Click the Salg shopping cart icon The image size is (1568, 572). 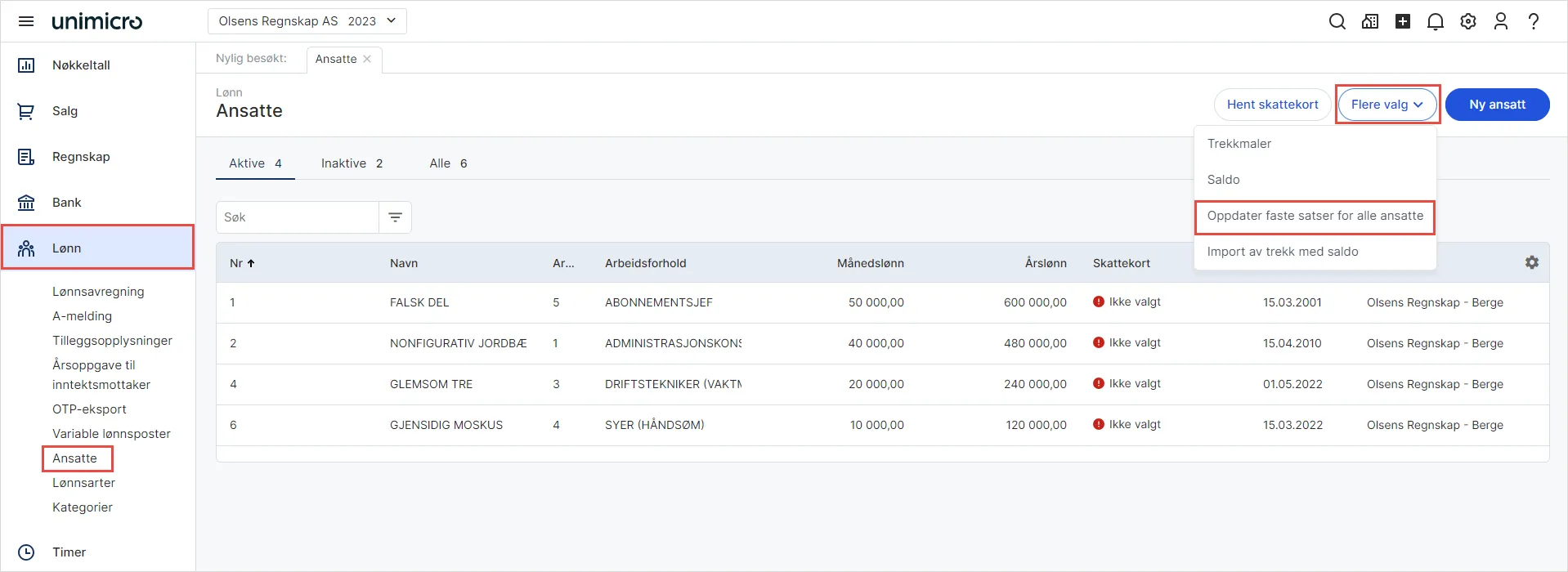pos(26,111)
